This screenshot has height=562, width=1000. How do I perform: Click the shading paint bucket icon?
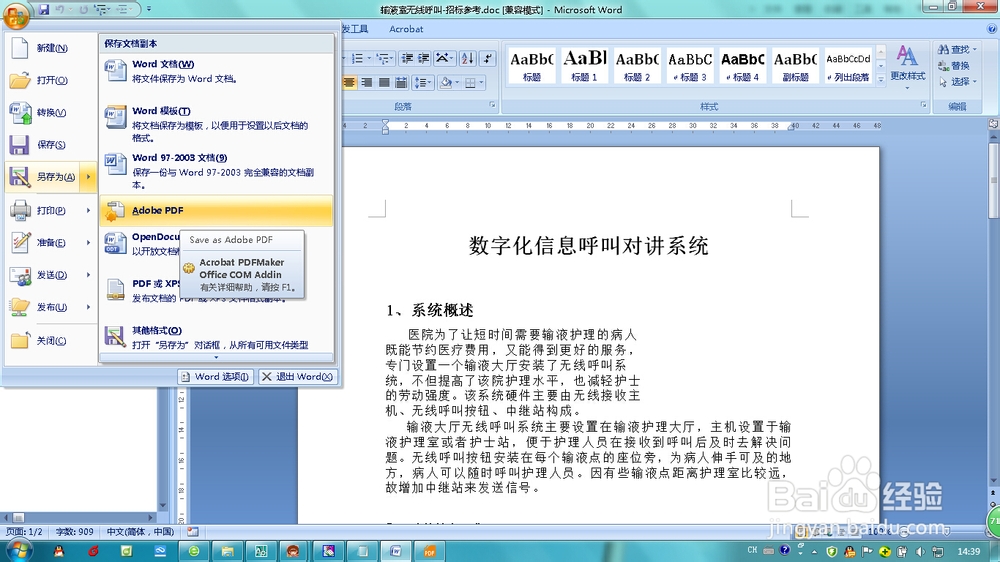(446, 82)
